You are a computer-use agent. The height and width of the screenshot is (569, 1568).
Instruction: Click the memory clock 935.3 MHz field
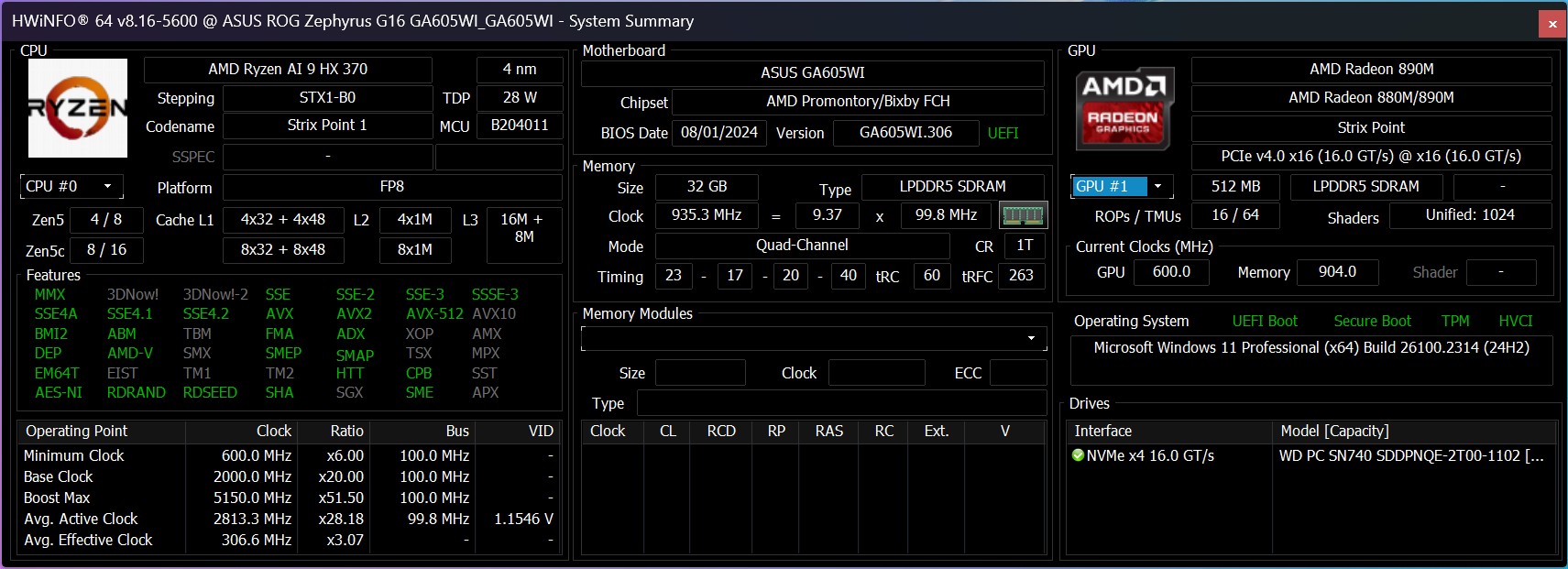click(707, 215)
